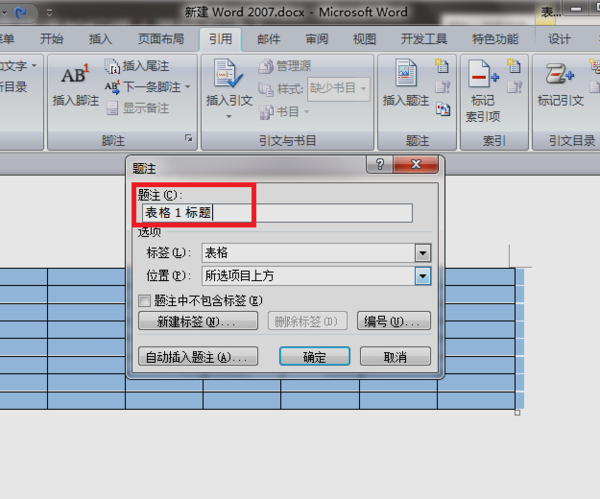This screenshot has width=600, height=499.
Task: Click the Cross-reference icon in the Captions group
Action: 443,109
